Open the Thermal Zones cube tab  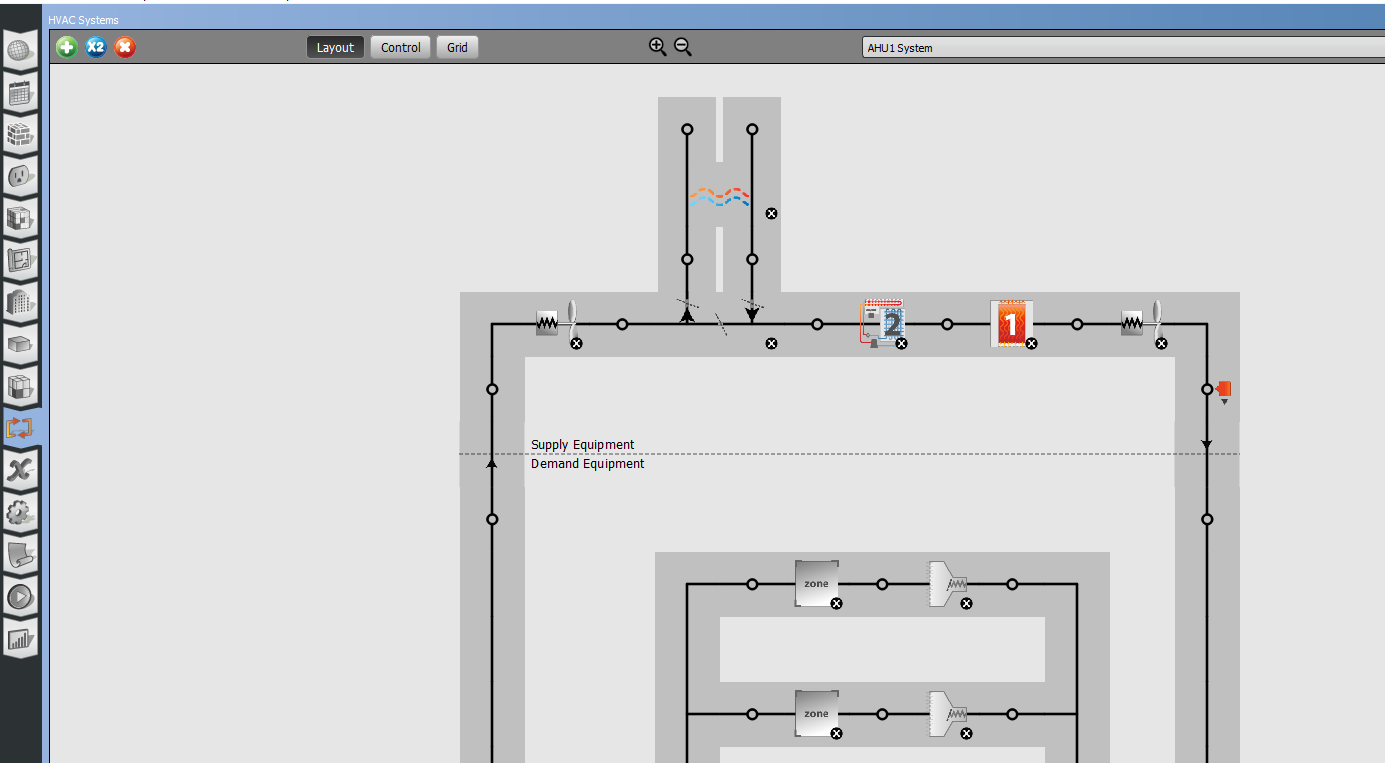pyautogui.click(x=21, y=387)
